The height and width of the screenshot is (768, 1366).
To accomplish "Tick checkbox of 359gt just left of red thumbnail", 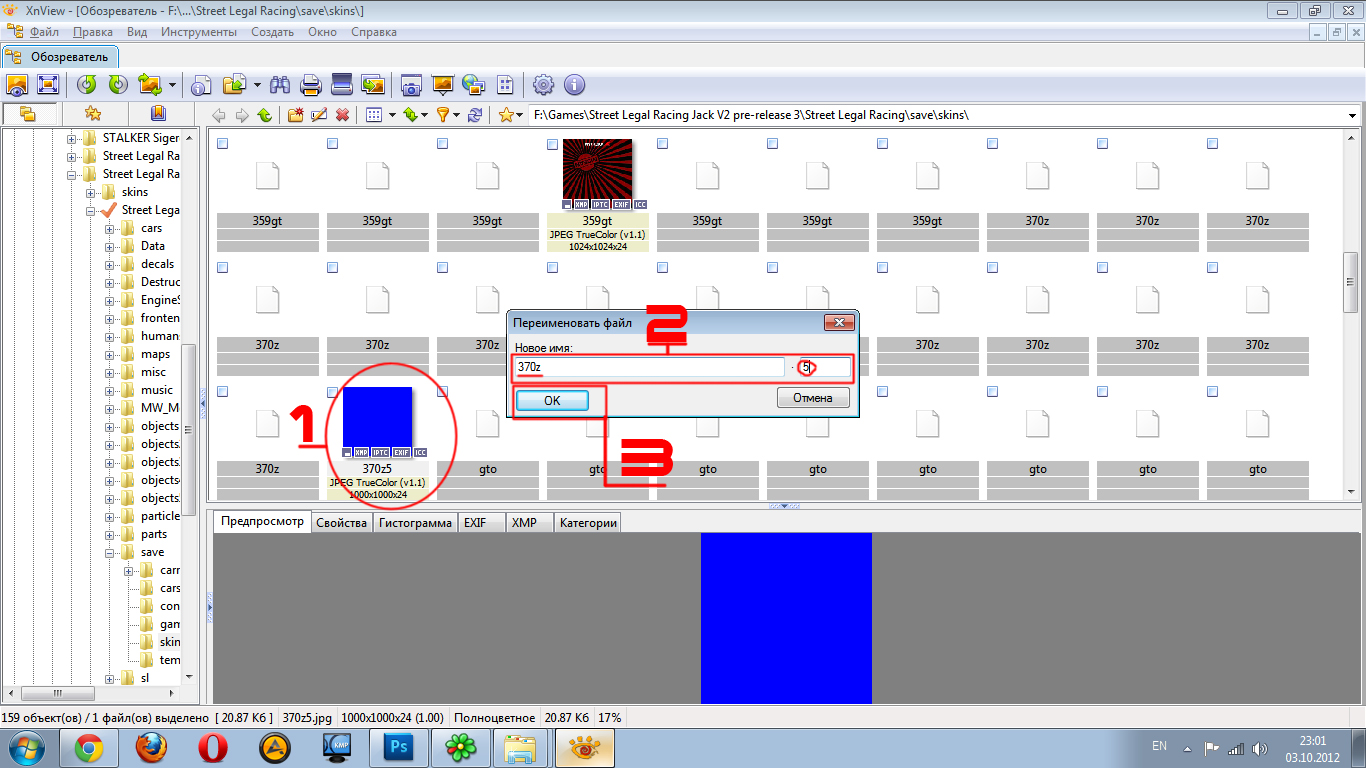I will tap(442, 144).
